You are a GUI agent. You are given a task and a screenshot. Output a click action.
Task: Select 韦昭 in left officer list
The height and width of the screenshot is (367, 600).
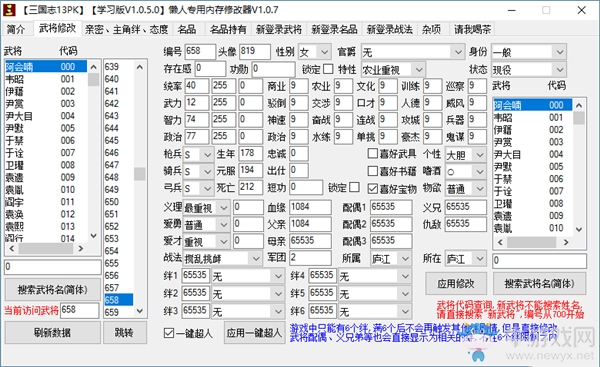(x=46, y=79)
